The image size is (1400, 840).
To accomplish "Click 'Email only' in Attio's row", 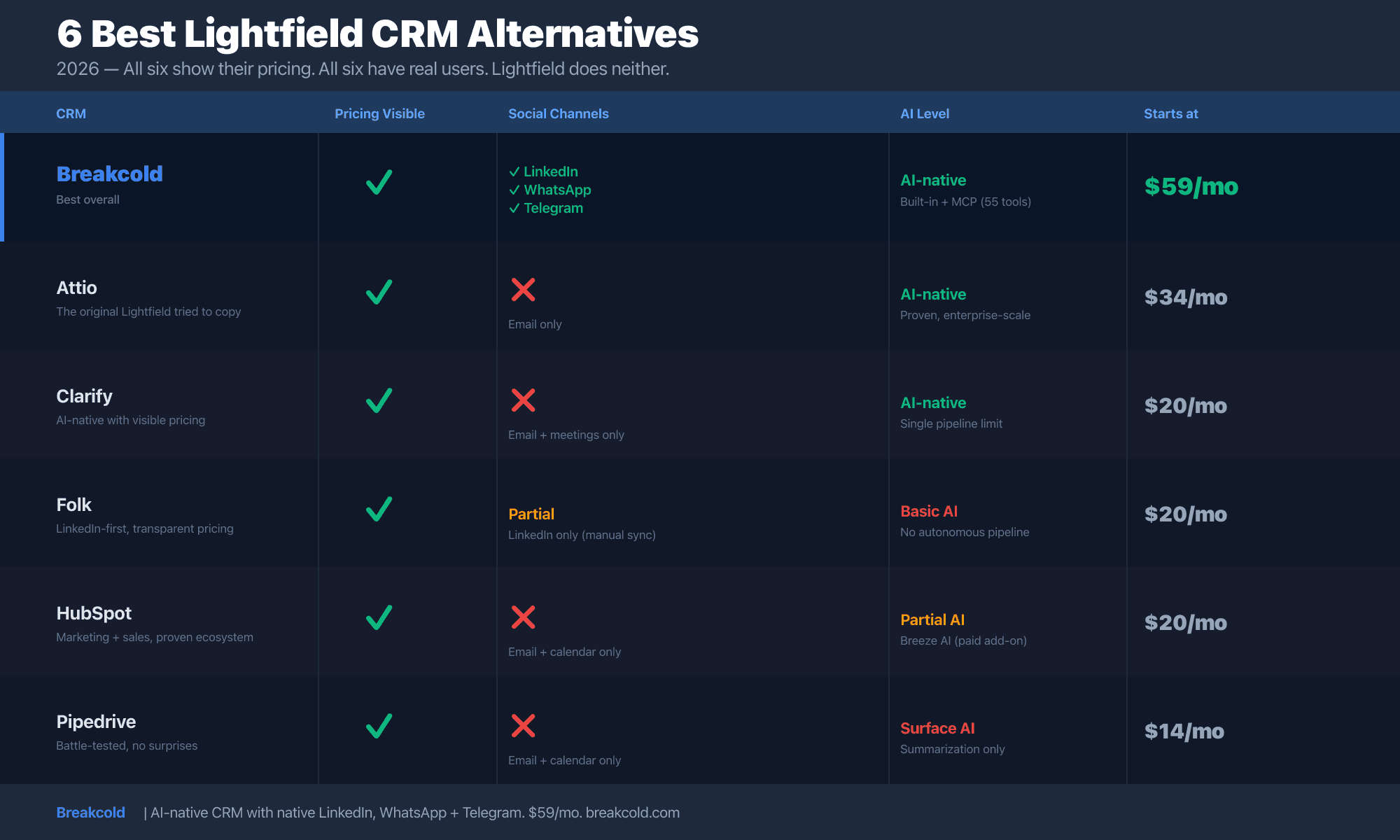I will pos(535,324).
